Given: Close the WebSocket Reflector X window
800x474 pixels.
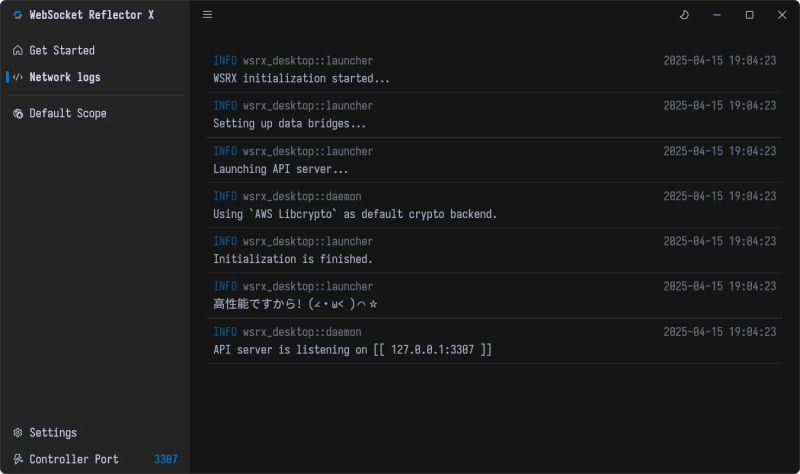Looking at the screenshot, I should (x=782, y=15).
